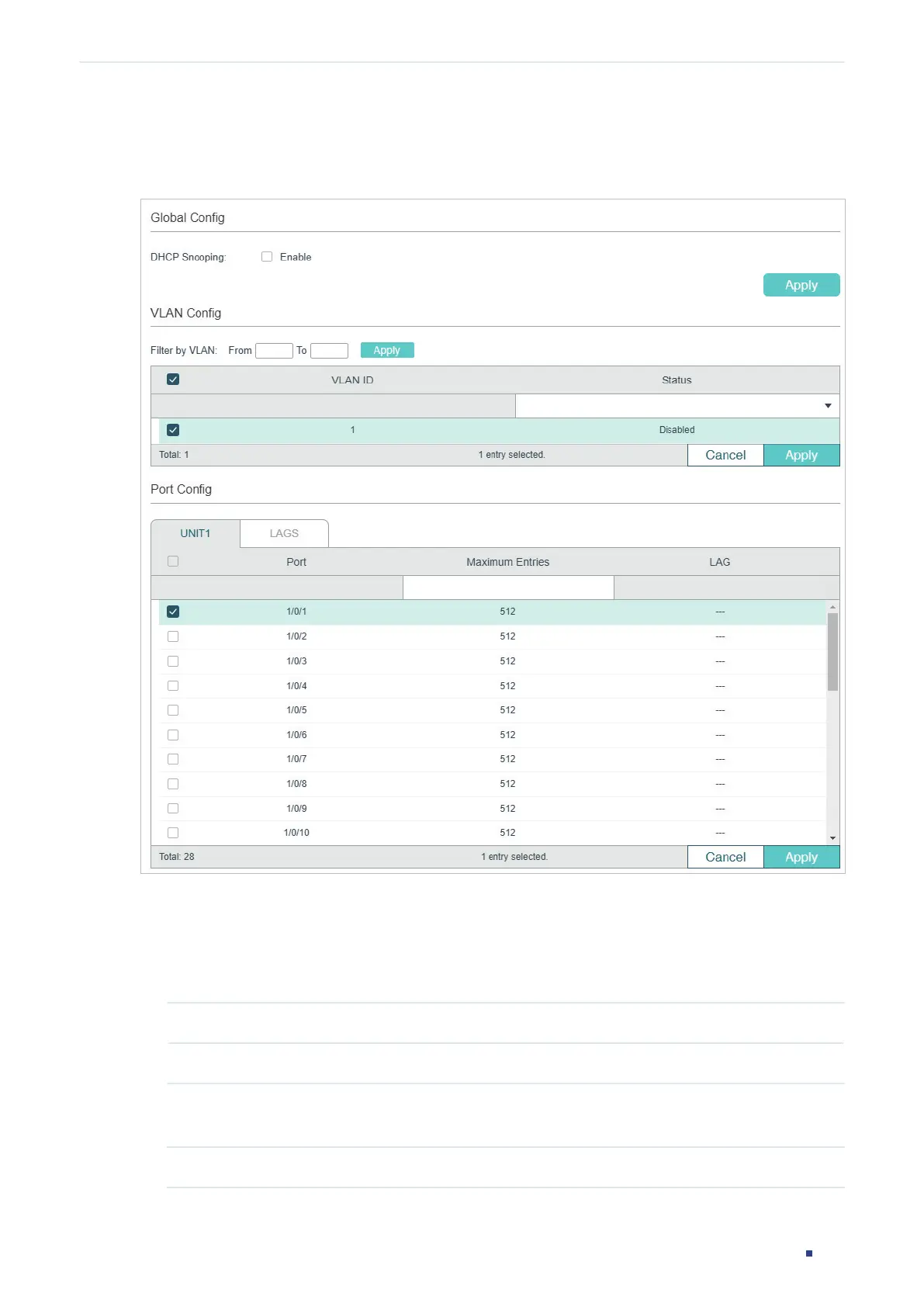
Task: Select the port 1/0/5 checkbox
Action: click(x=173, y=710)
